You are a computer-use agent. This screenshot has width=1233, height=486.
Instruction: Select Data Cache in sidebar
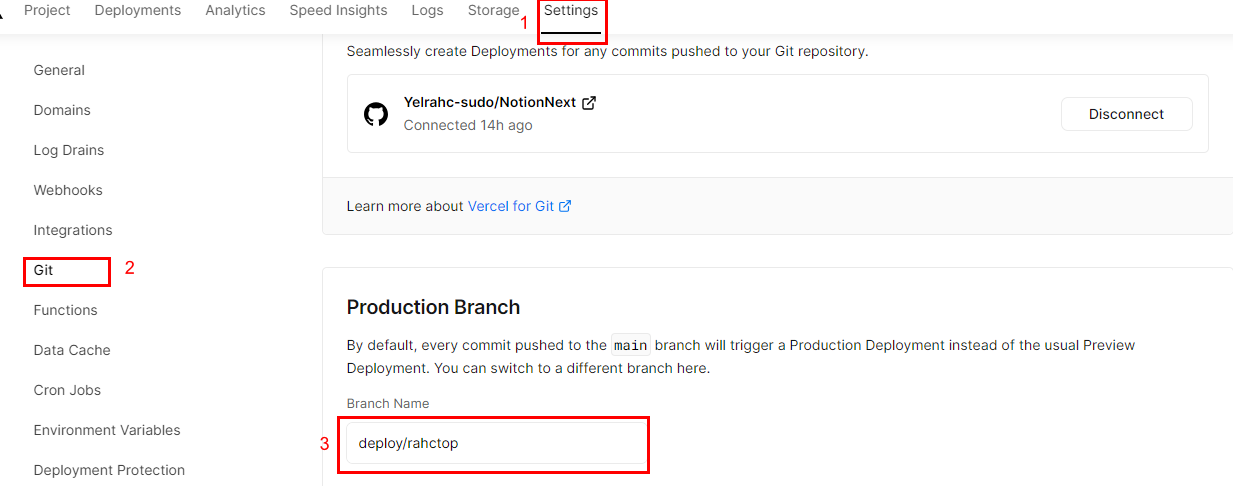pos(72,350)
